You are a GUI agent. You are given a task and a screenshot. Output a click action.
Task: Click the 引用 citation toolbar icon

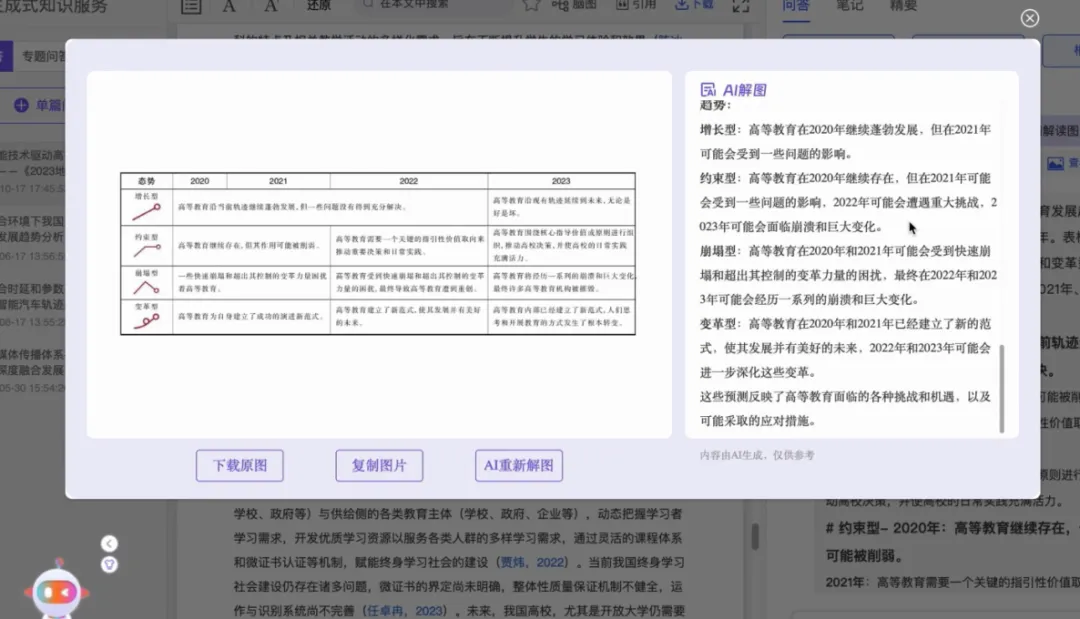point(635,5)
